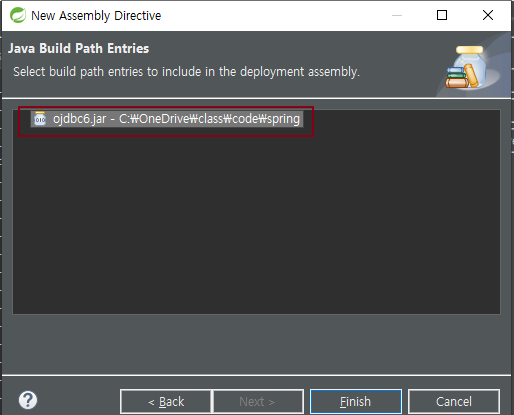The image size is (514, 415).
Task: Close the New Assembly Directive window
Action: 488,15
